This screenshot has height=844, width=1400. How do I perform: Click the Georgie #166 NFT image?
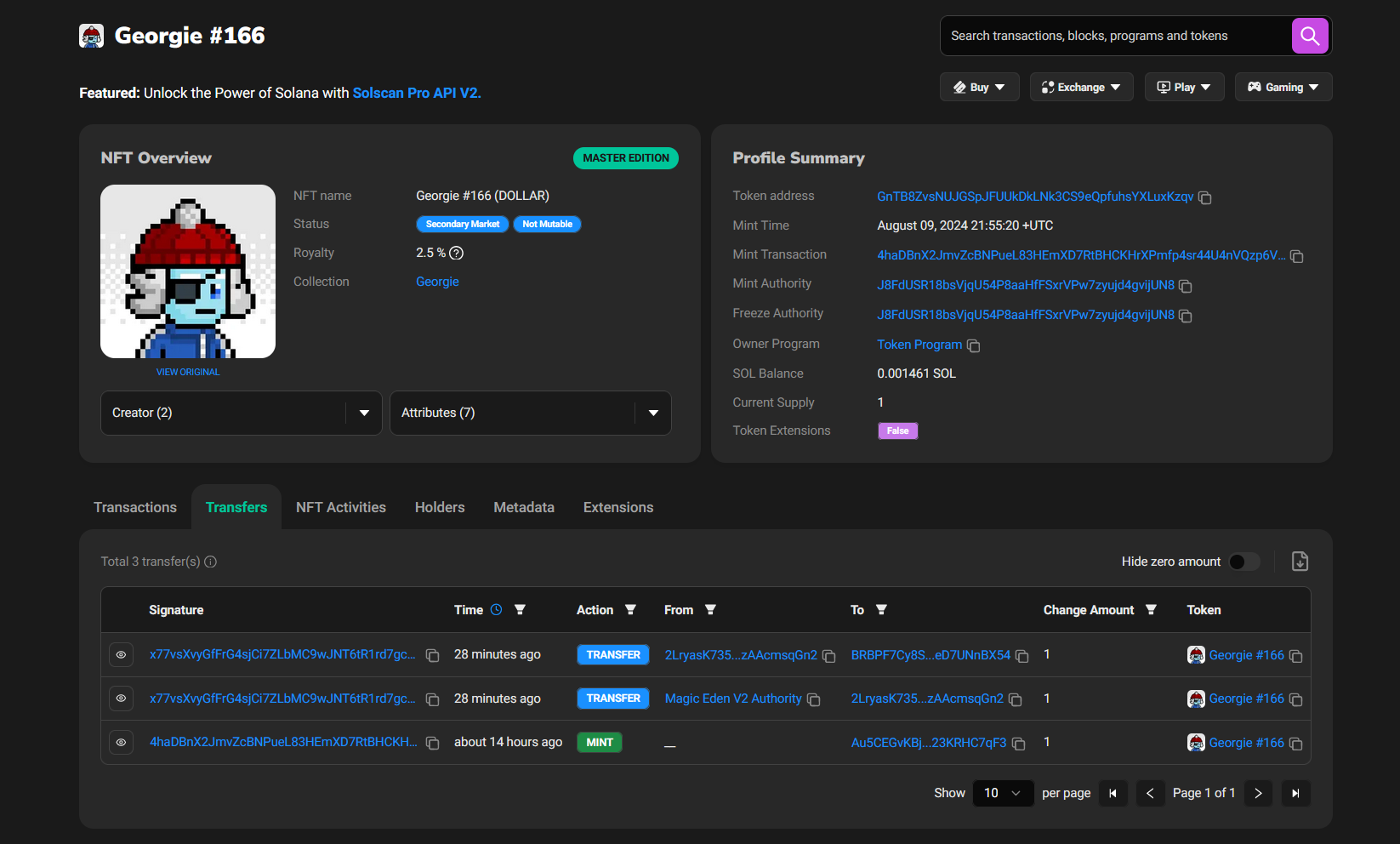tap(188, 271)
